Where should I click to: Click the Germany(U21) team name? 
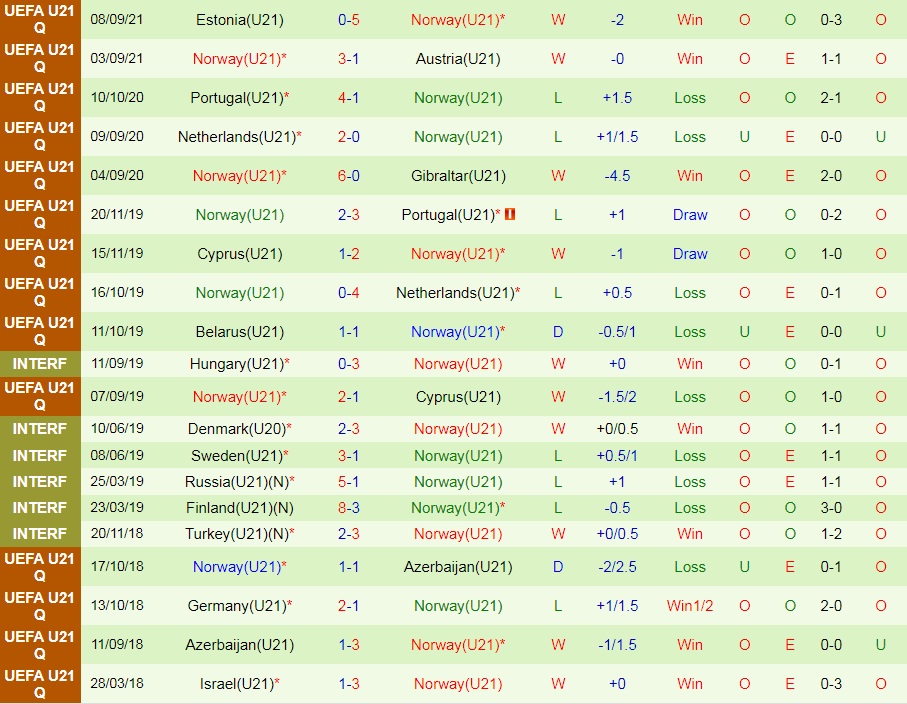point(236,606)
